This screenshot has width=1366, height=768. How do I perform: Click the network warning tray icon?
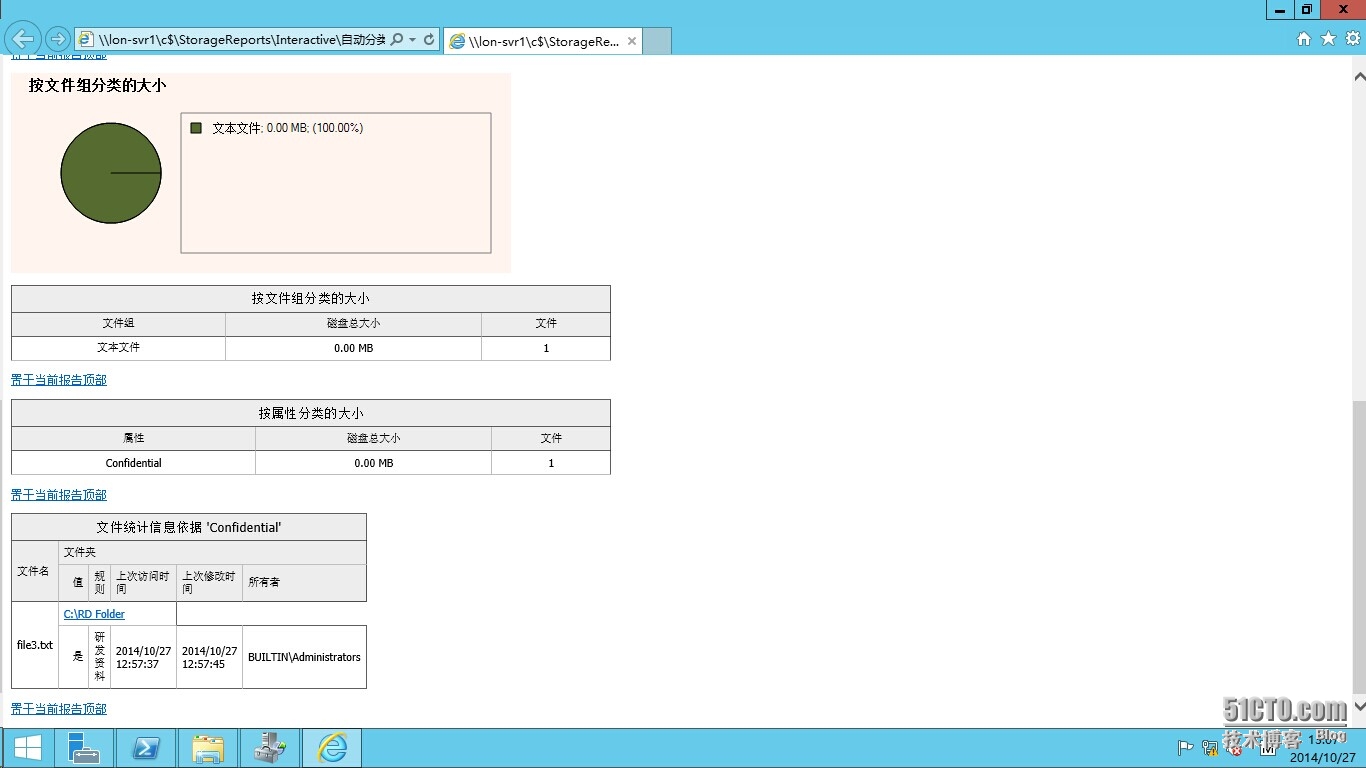coord(1210,747)
